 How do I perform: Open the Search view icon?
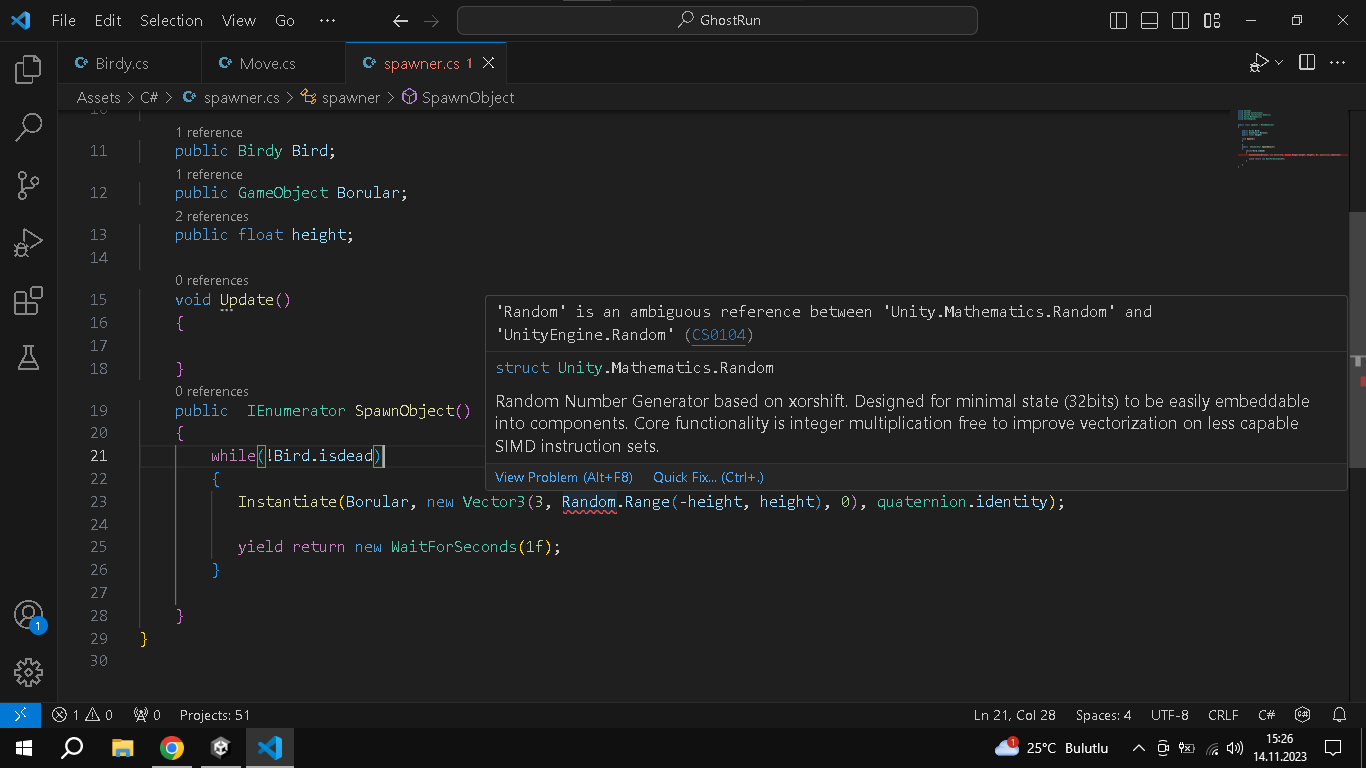(28, 127)
